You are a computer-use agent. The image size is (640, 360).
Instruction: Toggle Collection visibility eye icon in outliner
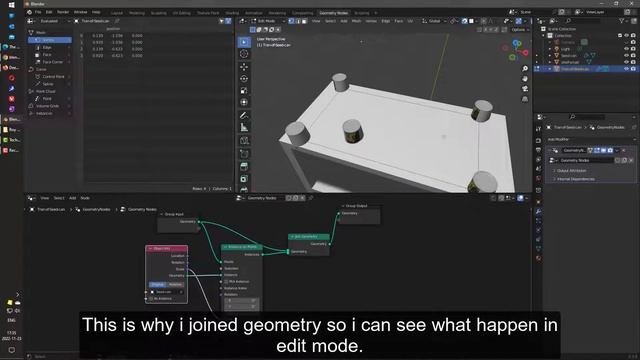626,36
